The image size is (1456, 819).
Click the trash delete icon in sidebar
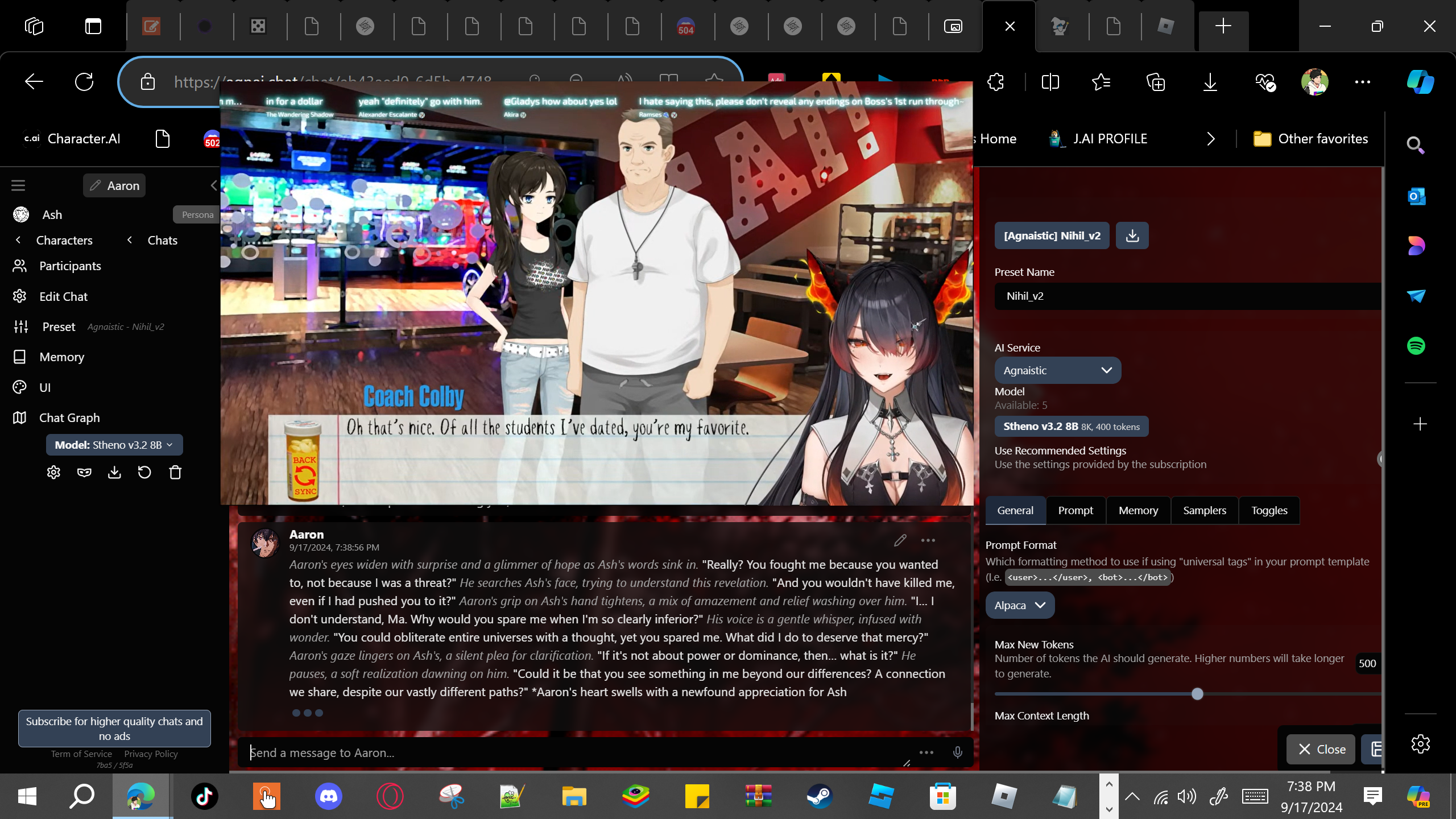coord(175,473)
